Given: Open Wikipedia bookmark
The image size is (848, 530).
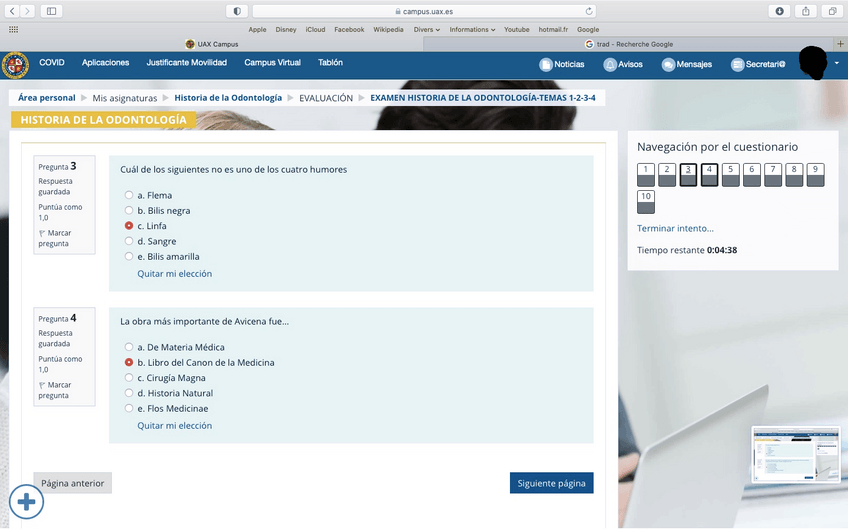Looking at the screenshot, I should click(x=388, y=29).
